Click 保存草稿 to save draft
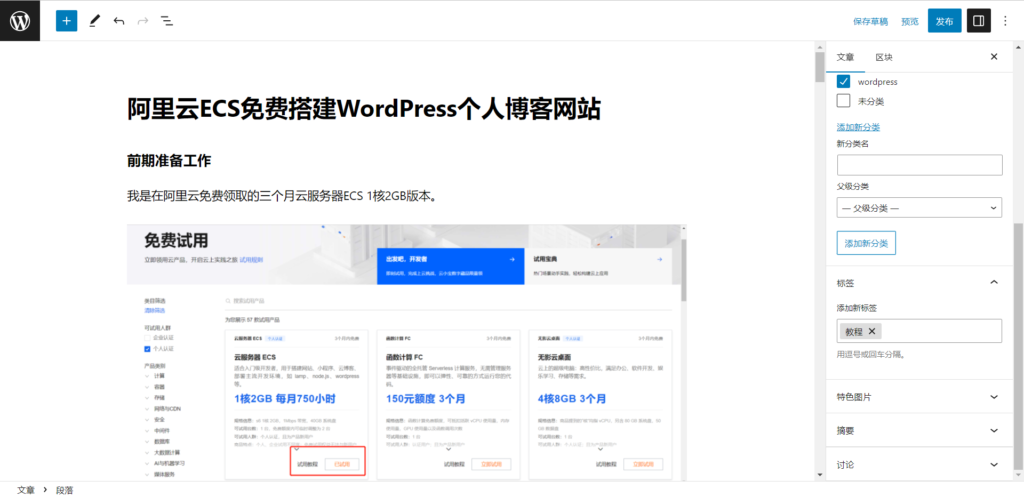The height and width of the screenshot is (497, 1024). click(871, 22)
